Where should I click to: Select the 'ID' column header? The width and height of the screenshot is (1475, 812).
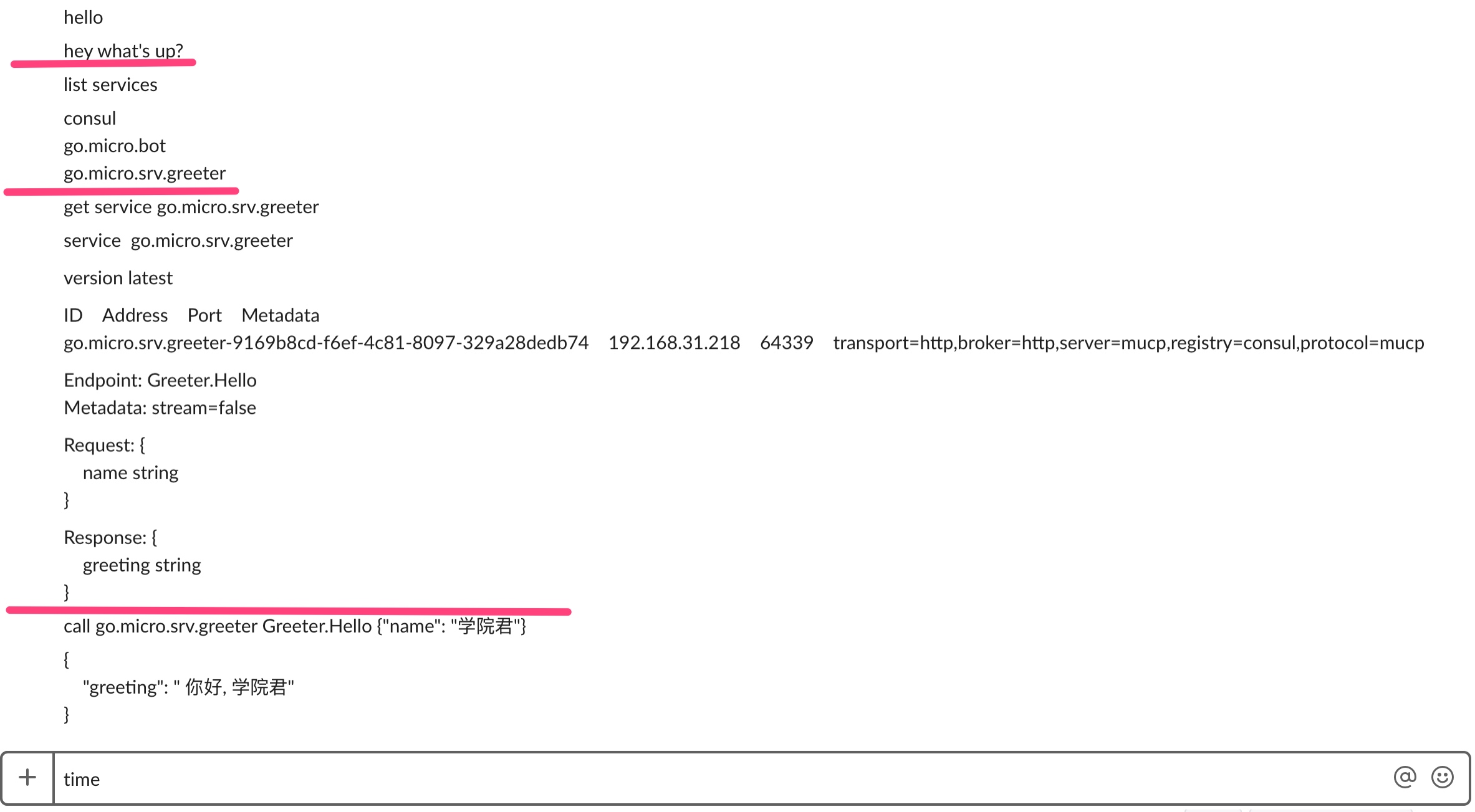pyautogui.click(x=73, y=315)
